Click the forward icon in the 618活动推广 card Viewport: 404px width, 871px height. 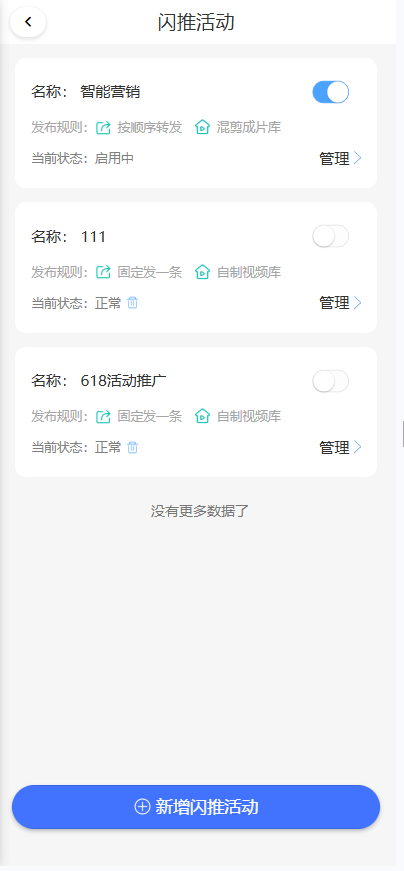pyautogui.click(x=103, y=416)
